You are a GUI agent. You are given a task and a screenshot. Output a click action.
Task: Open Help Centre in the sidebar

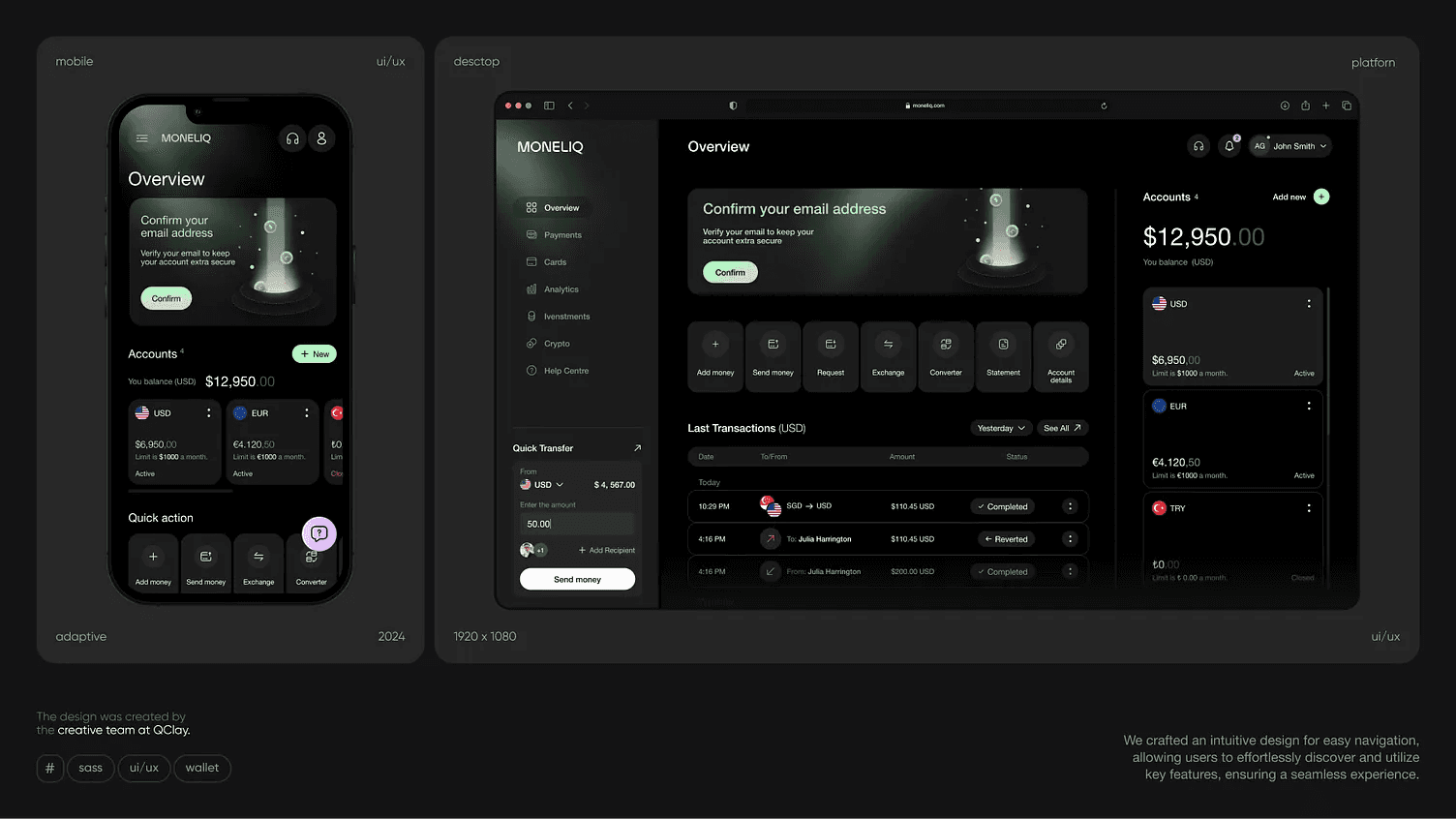(558, 370)
